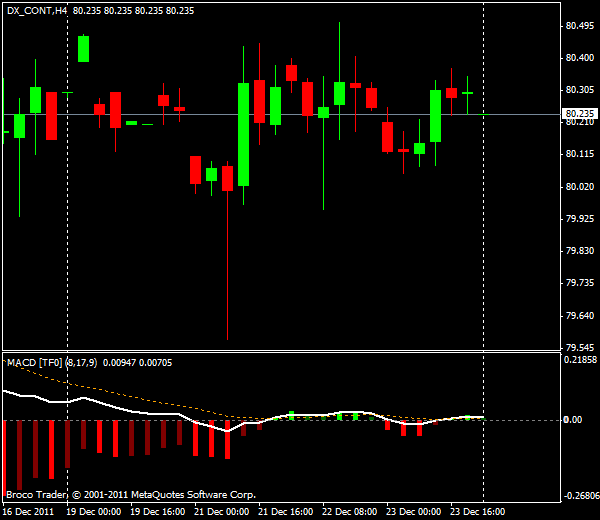The height and width of the screenshot is (520, 600).
Task: Click the 21 Dec 16:00 time axis label
Action: point(285,512)
